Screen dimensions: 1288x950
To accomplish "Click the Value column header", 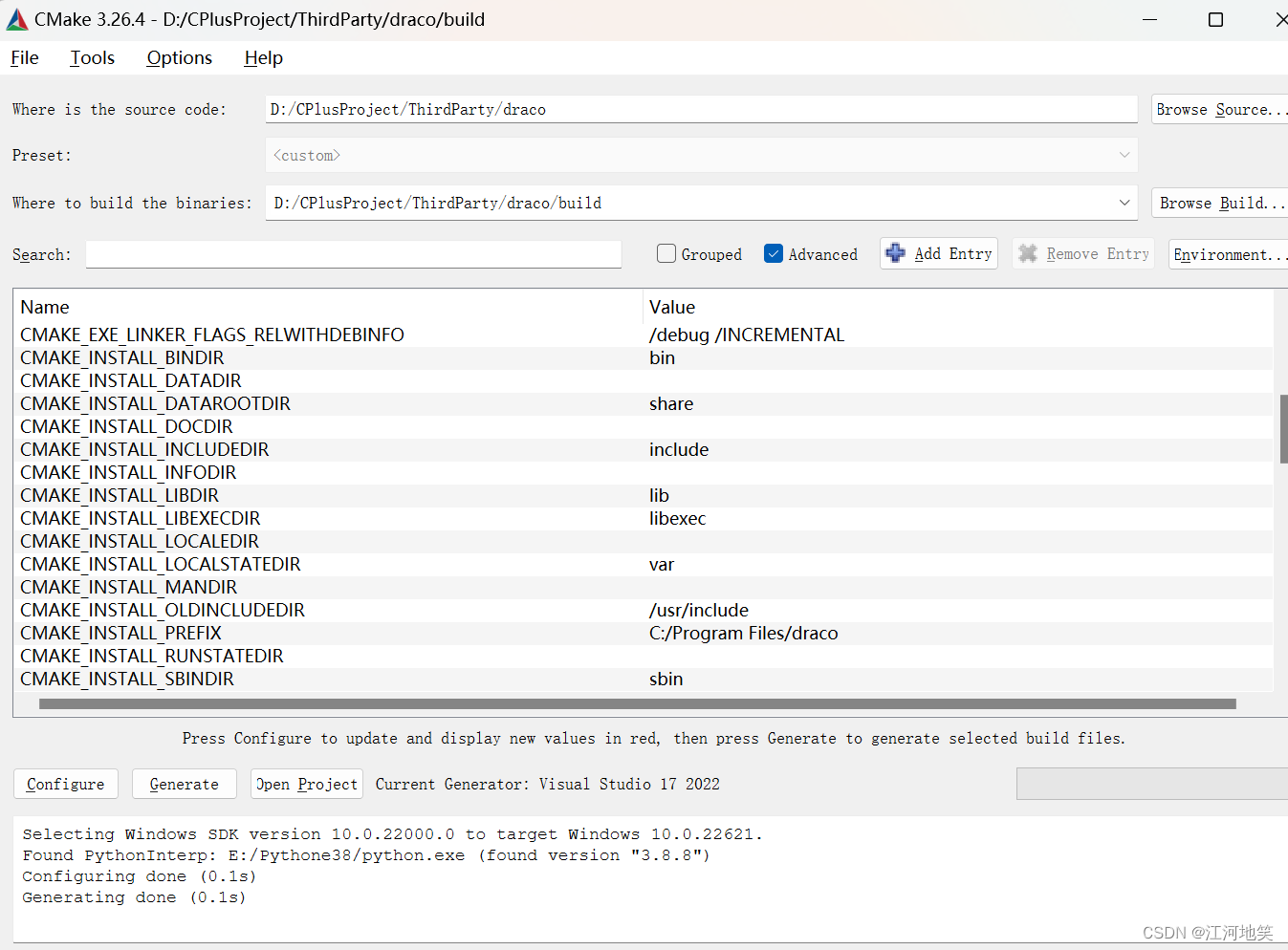I will tap(672, 308).
